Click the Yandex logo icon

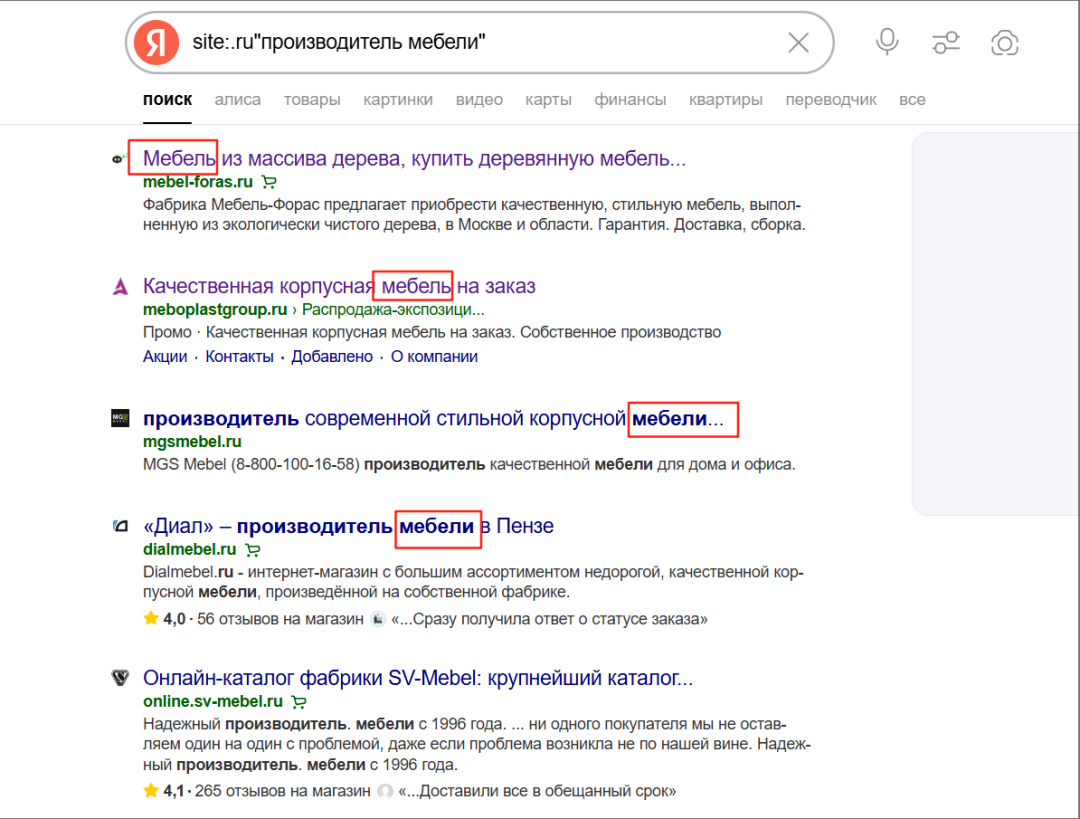[156, 43]
